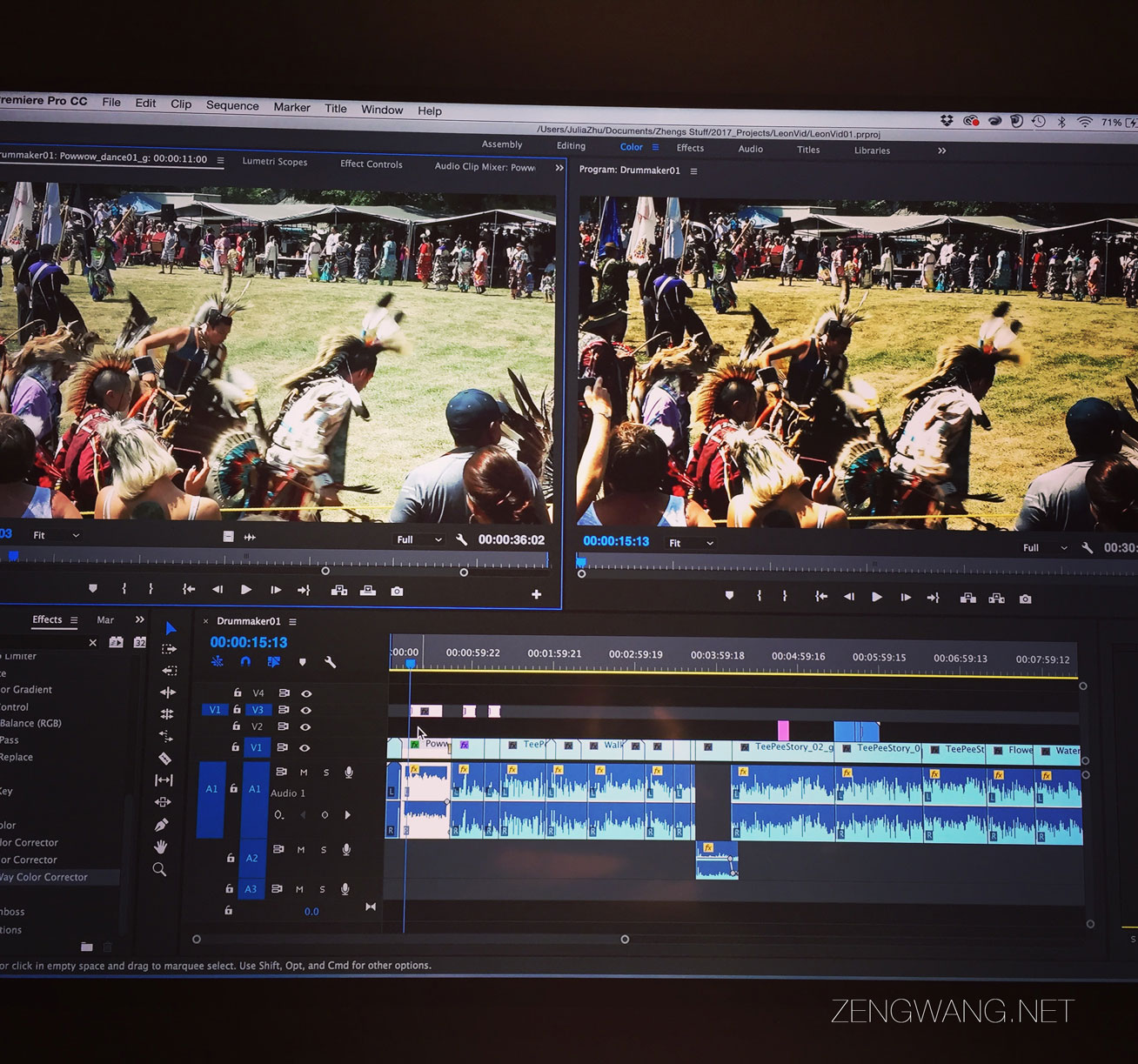Select the Zoom tool magnifier

(159, 869)
